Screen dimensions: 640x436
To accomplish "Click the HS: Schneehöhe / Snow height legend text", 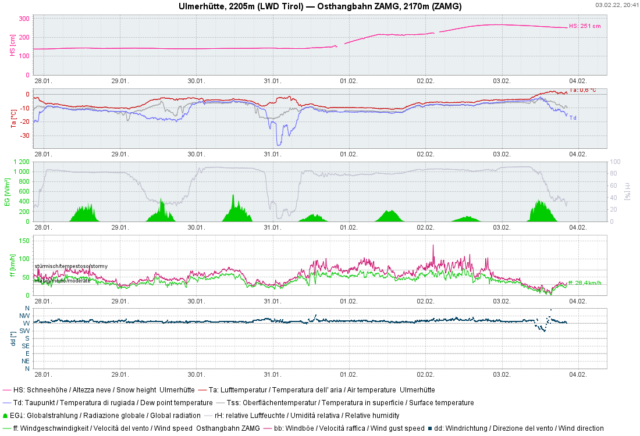I will (x=104, y=390).
